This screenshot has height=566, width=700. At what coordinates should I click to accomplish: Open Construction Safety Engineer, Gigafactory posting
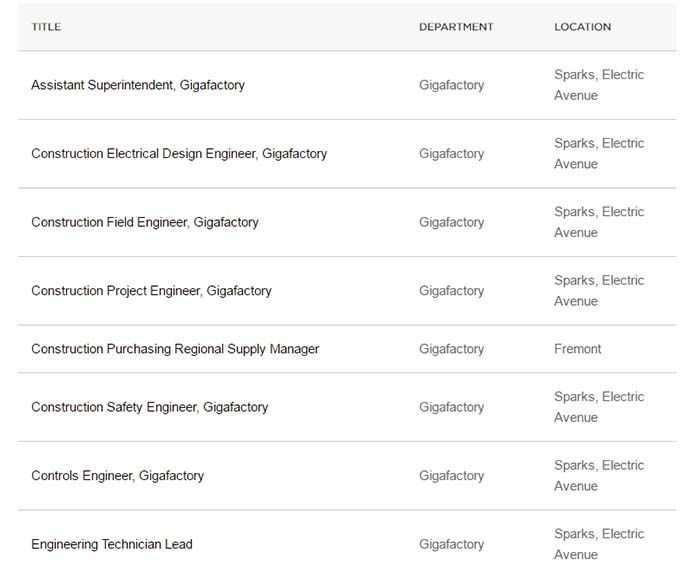(150, 407)
